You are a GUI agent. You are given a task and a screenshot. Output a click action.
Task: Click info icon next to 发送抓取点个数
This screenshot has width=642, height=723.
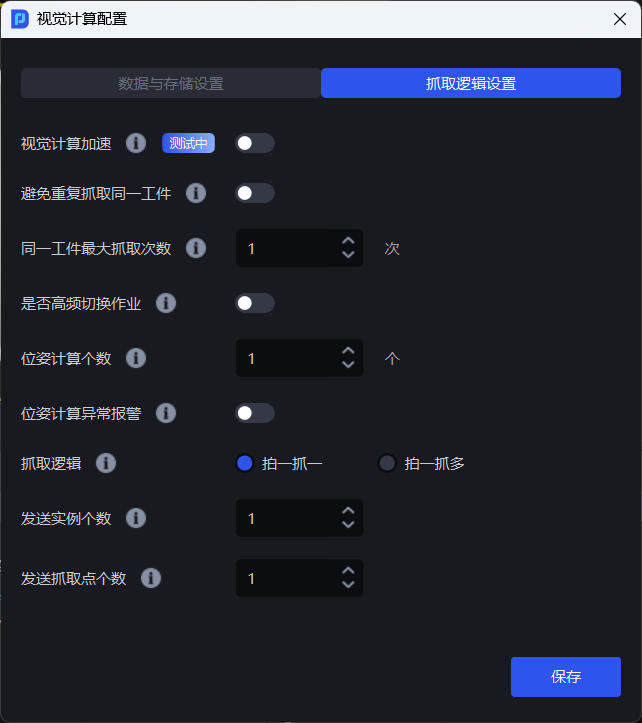(151, 578)
